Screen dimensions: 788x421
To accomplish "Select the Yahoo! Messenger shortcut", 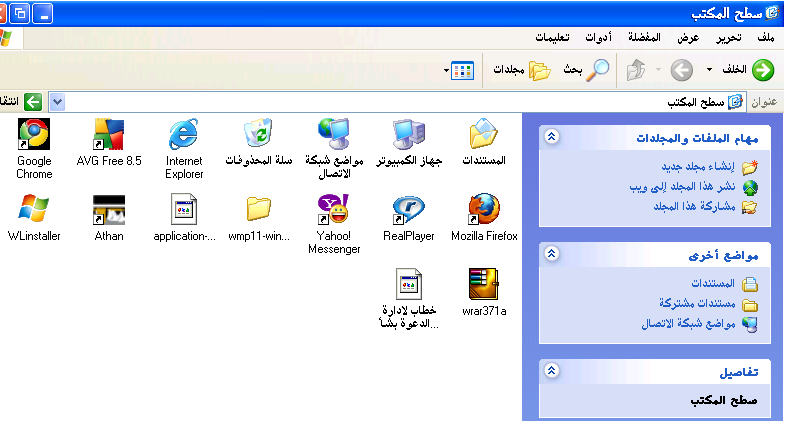I will (334, 208).
